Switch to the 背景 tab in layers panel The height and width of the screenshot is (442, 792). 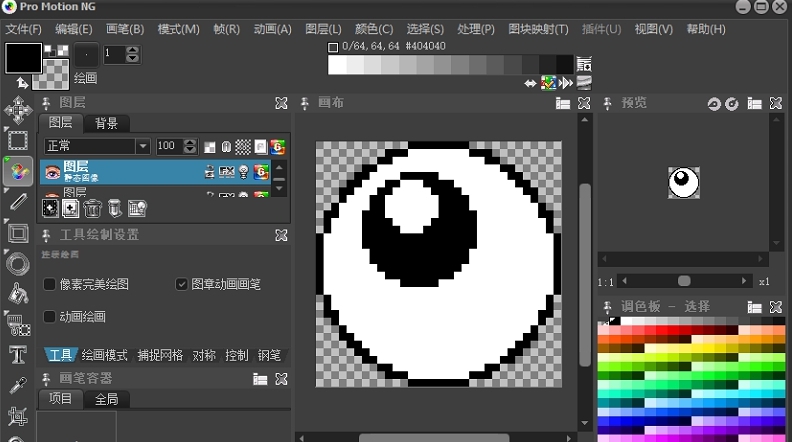coord(107,123)
